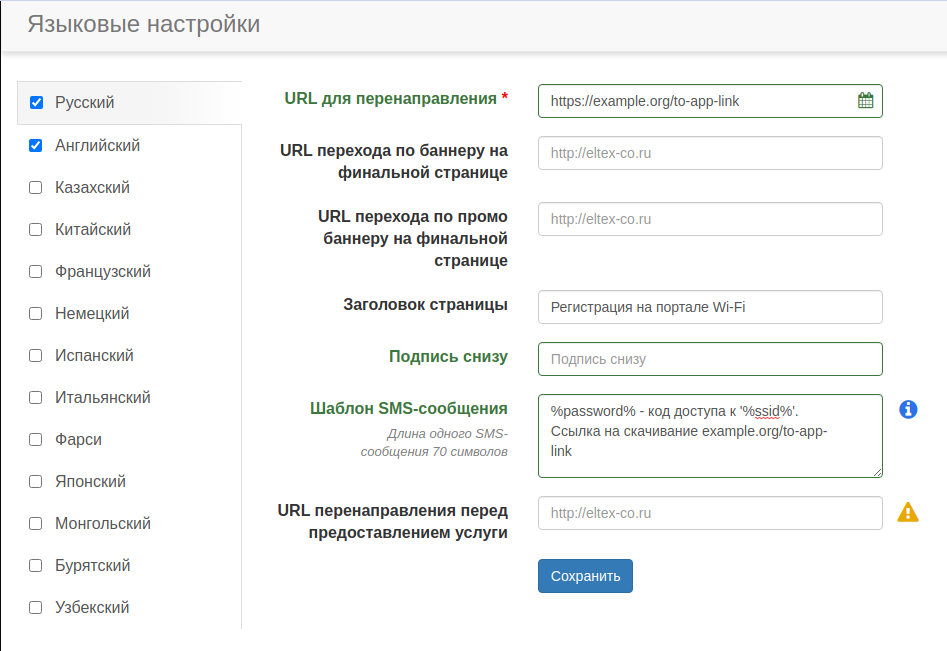
Task: Toggle the Испанский checkbox on
Action: (x=36, y=356)
